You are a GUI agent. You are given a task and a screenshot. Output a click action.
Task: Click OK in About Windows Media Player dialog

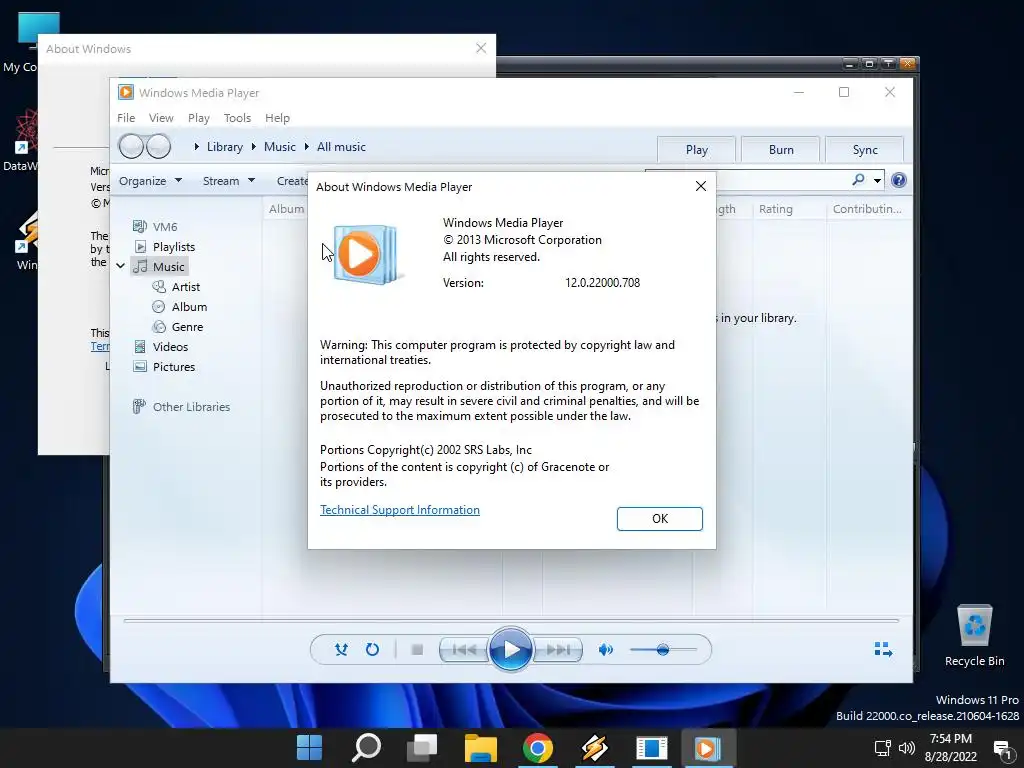pyautogui.click(x=660, y=519)
